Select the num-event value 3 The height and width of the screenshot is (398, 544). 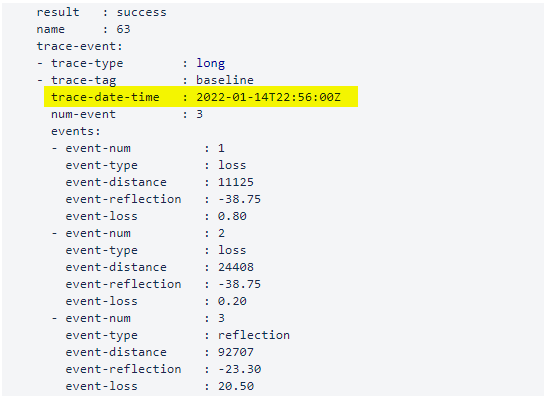pos(199,114)
